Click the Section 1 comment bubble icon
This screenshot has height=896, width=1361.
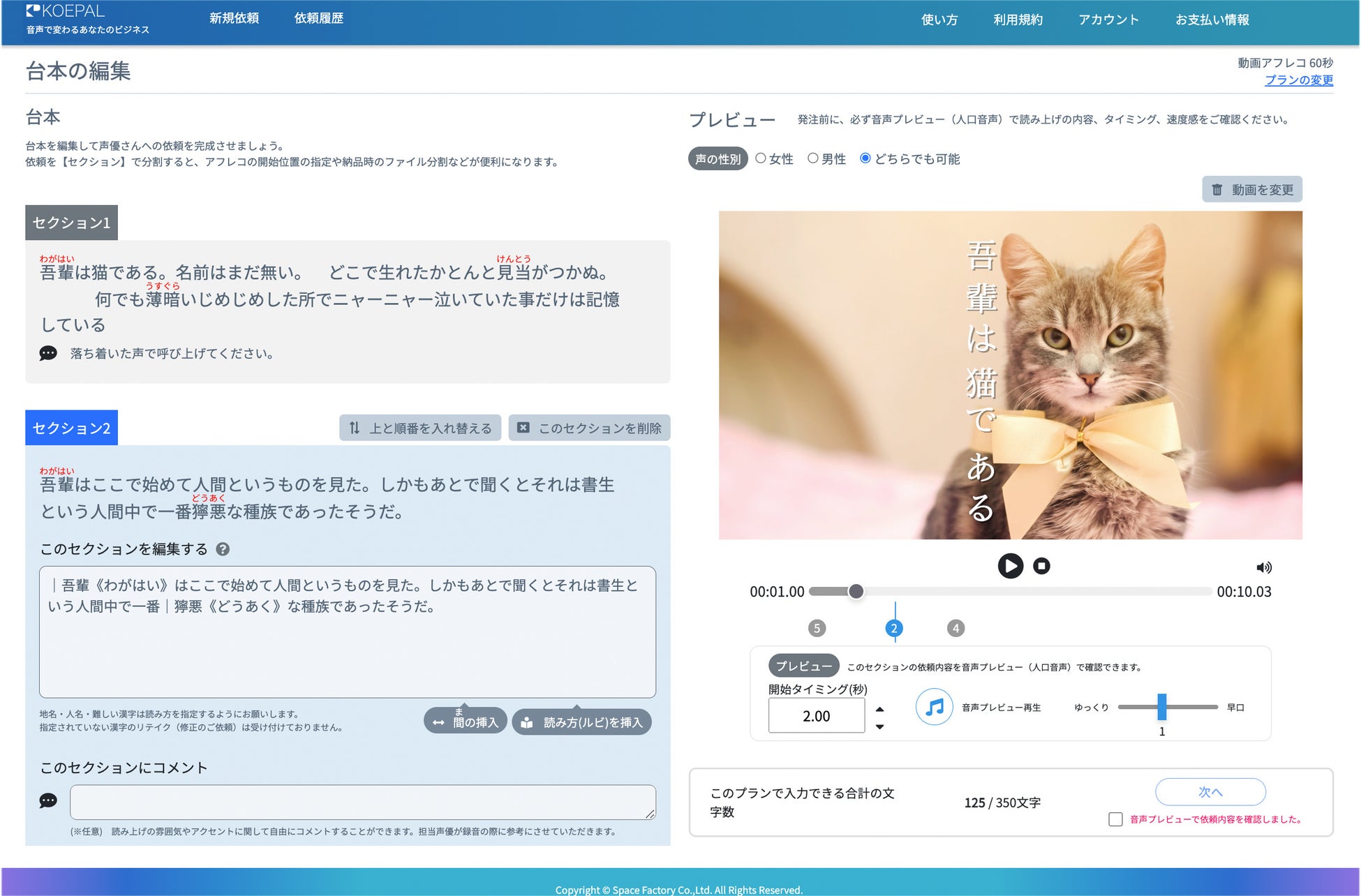pyautogui.click(x=48, y=353)
